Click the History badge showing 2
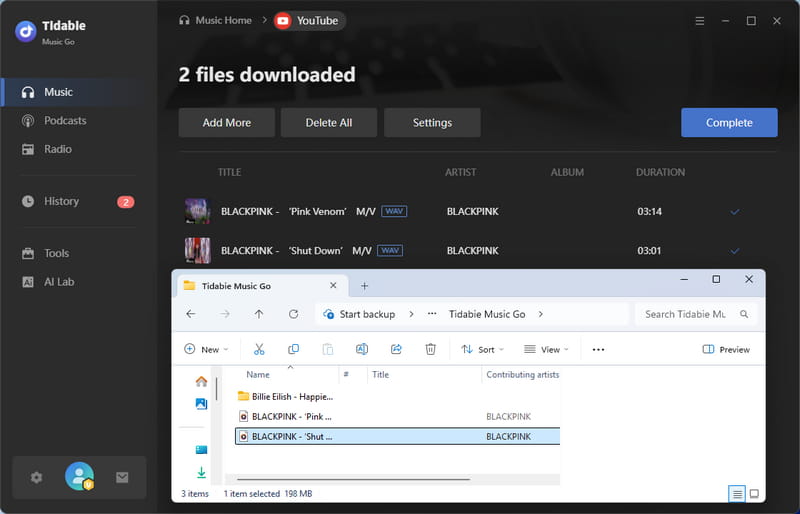Screen dimensions: 800x514 coord(126,202)
